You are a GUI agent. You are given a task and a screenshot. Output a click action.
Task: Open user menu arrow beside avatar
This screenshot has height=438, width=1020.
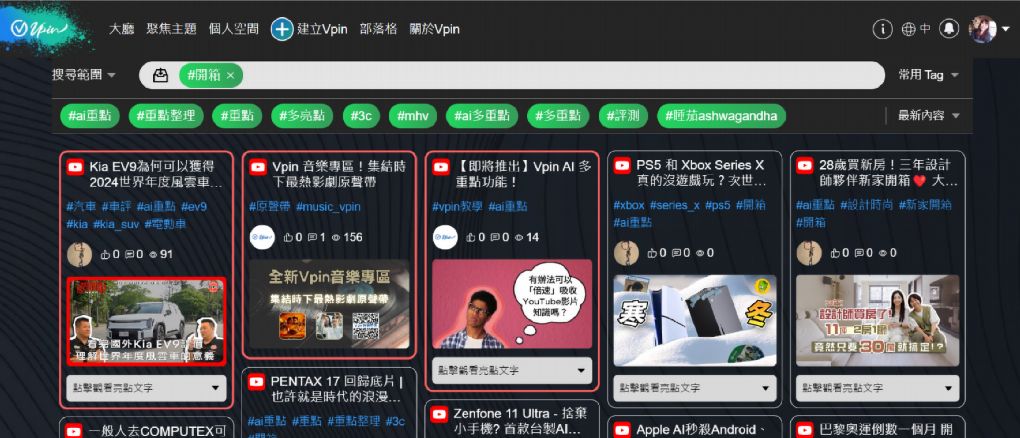1006,29
